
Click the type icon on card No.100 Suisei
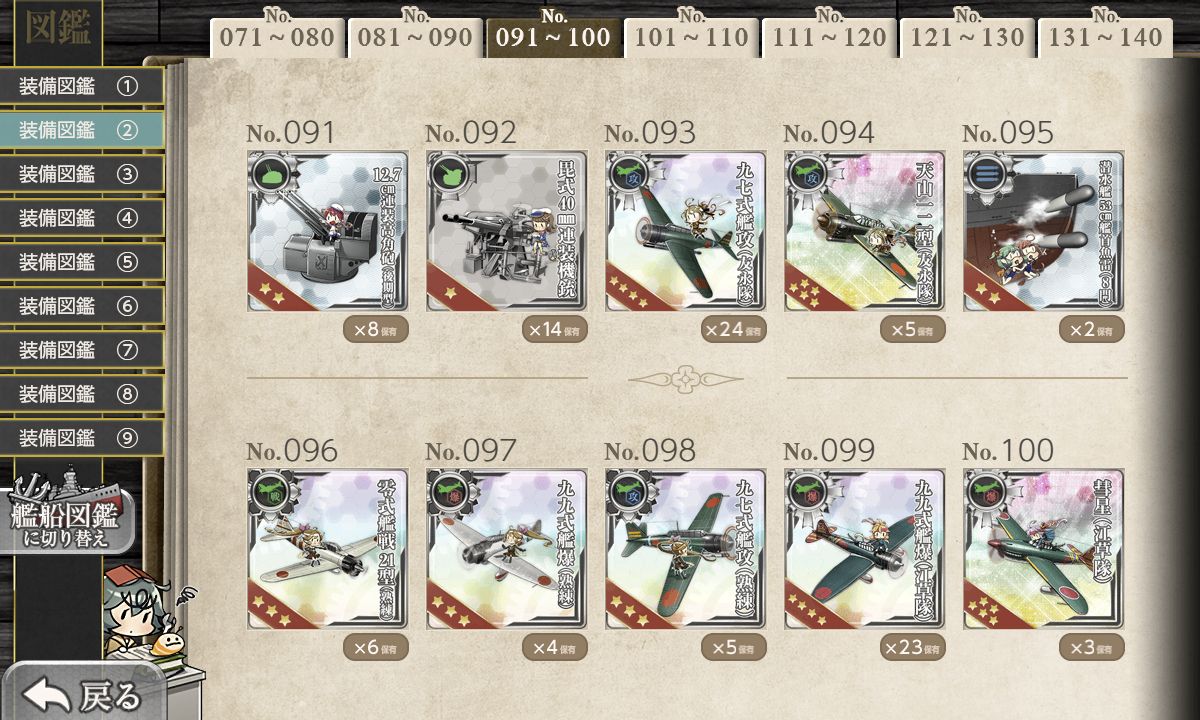point(987,491)
